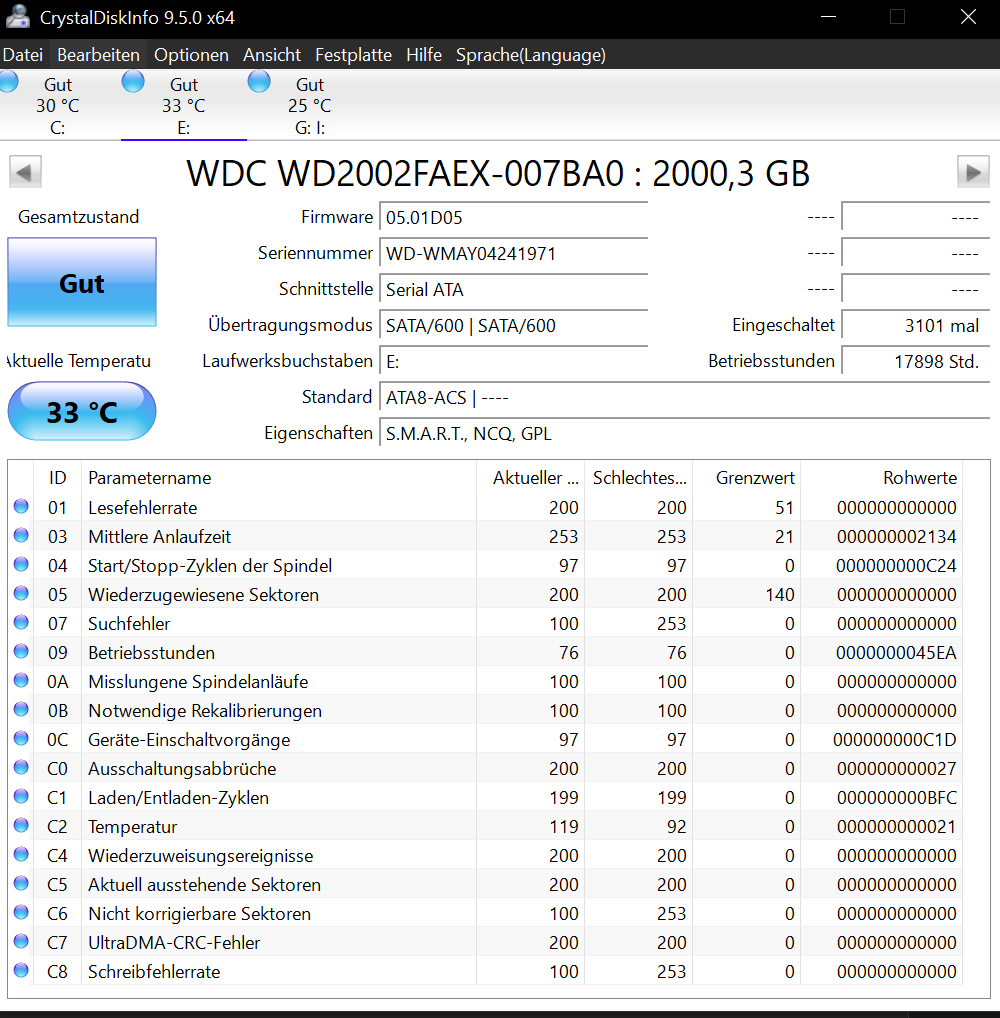This screenshot has width=1000, height=1018.
Task: Click raw value 000000000C1D
Action: click(895, 739)
